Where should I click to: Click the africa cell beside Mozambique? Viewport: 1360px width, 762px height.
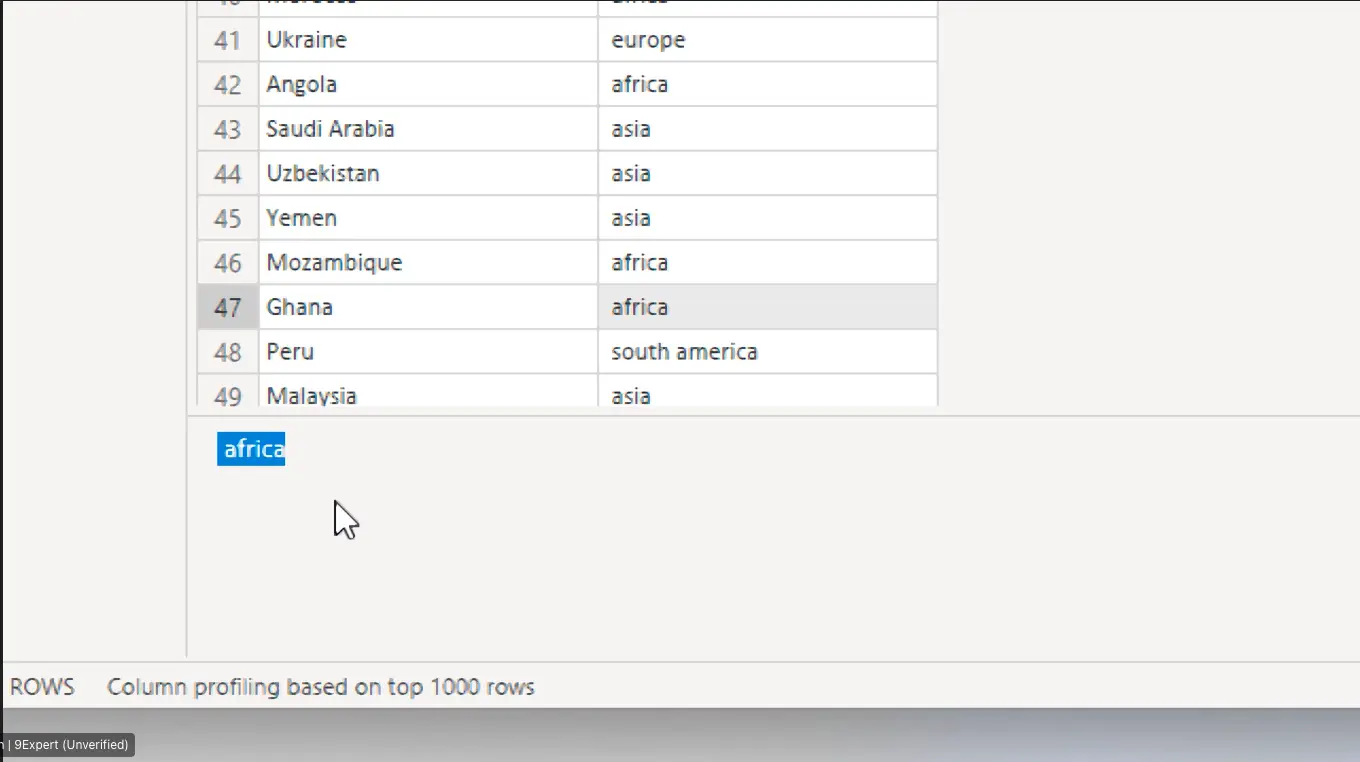coord(767,262)
